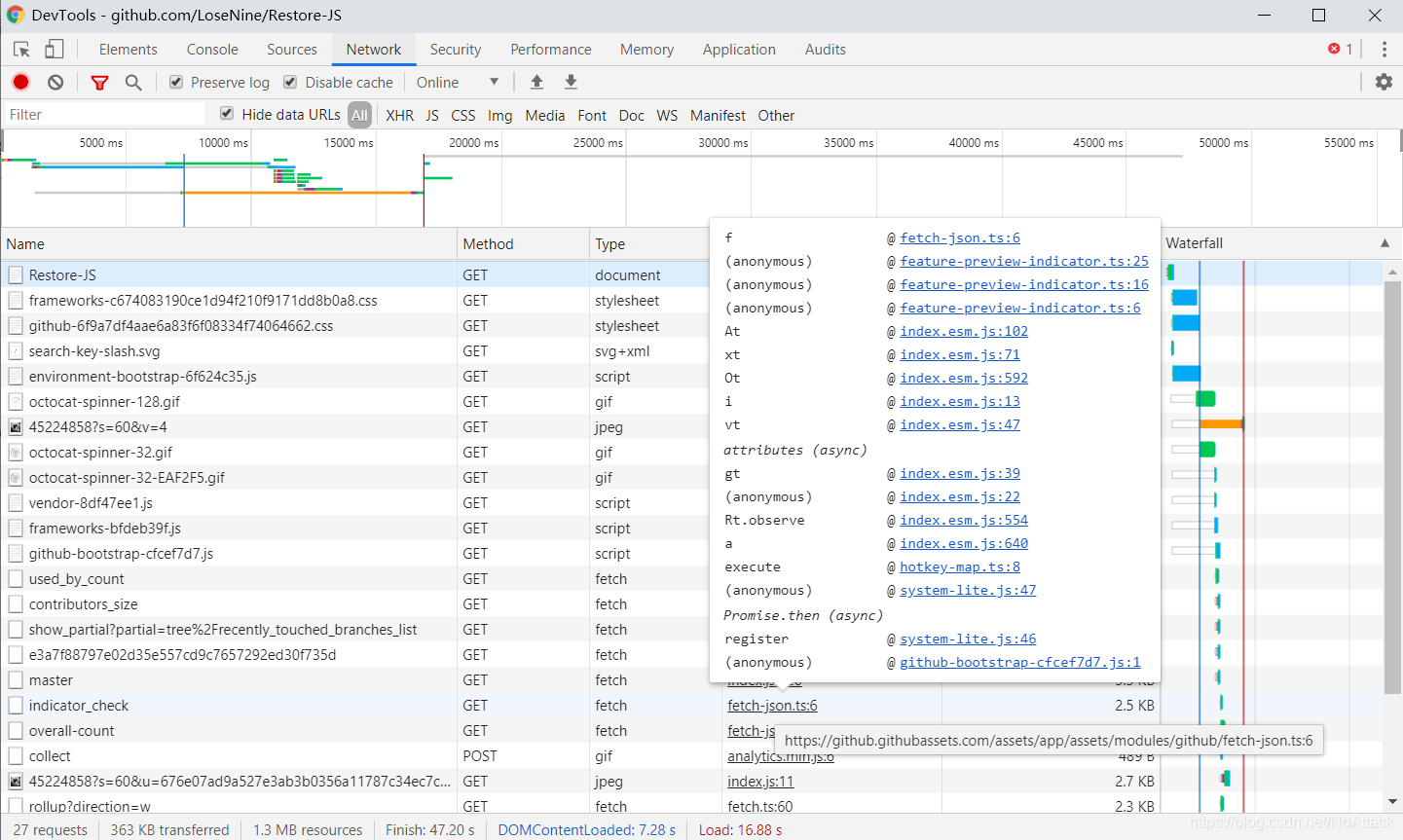Filter requests by JS
The height and width of the screenshot is (840, 1403).
(x=432, y=115)
